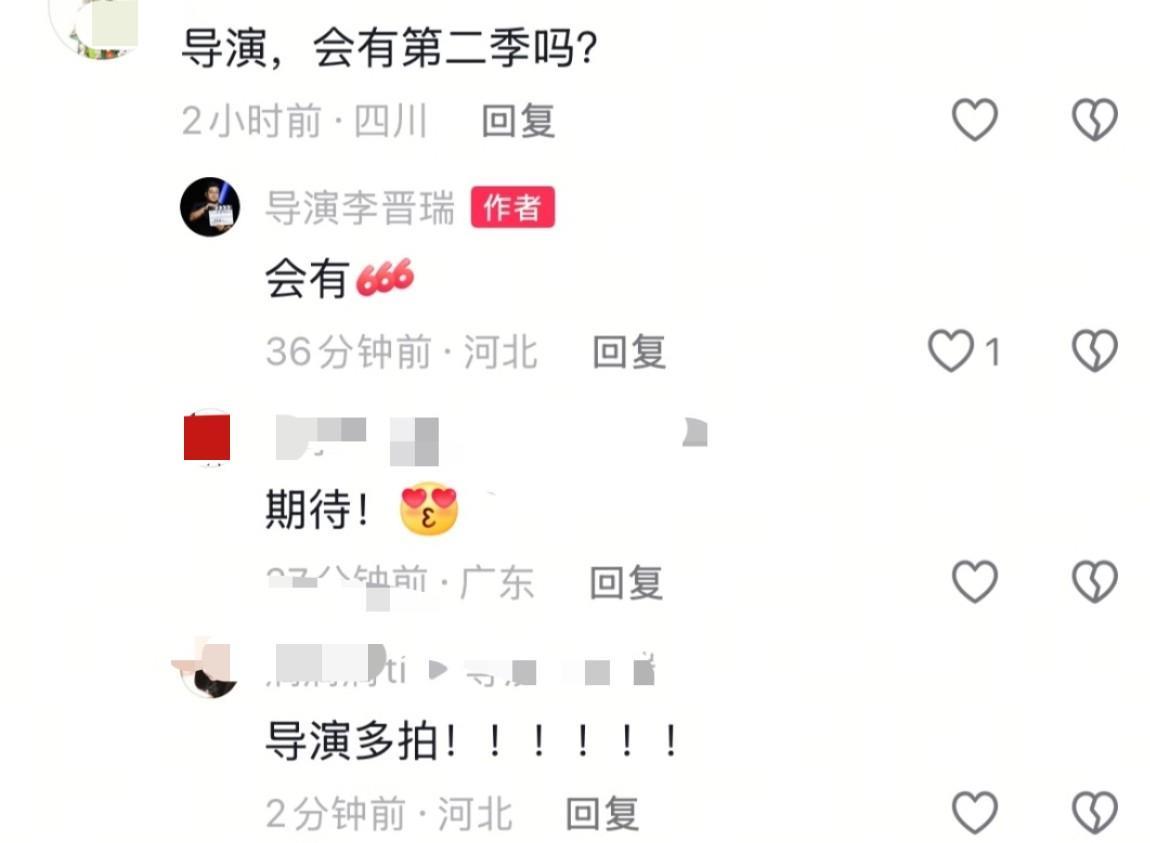This screenshot has width=1150, height=843.
Task: Dislike the director's 会有 reply
Action: [x=1095, y=351]
